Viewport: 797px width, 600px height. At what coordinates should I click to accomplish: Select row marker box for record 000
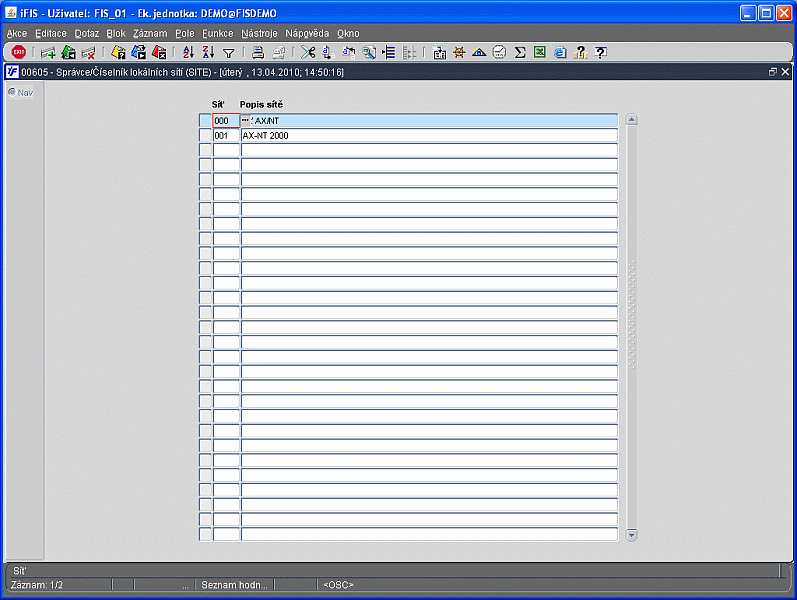[x=205, y=121]
